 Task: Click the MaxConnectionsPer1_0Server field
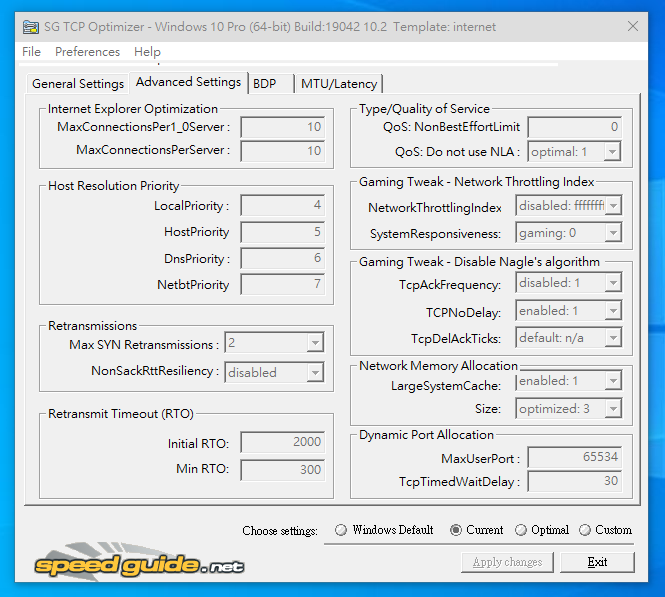pos(282,127)
